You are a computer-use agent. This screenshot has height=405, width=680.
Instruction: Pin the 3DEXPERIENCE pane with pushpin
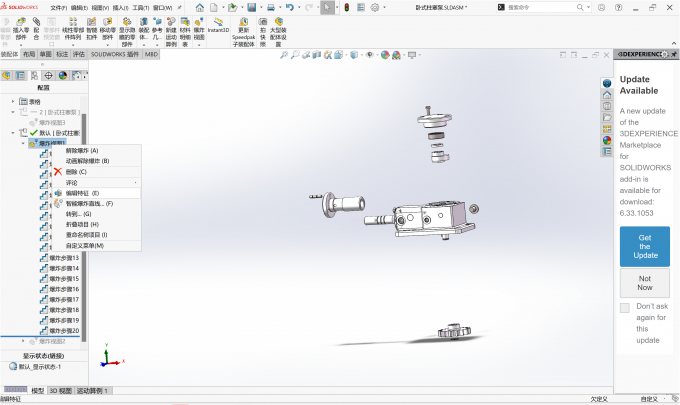673,55
